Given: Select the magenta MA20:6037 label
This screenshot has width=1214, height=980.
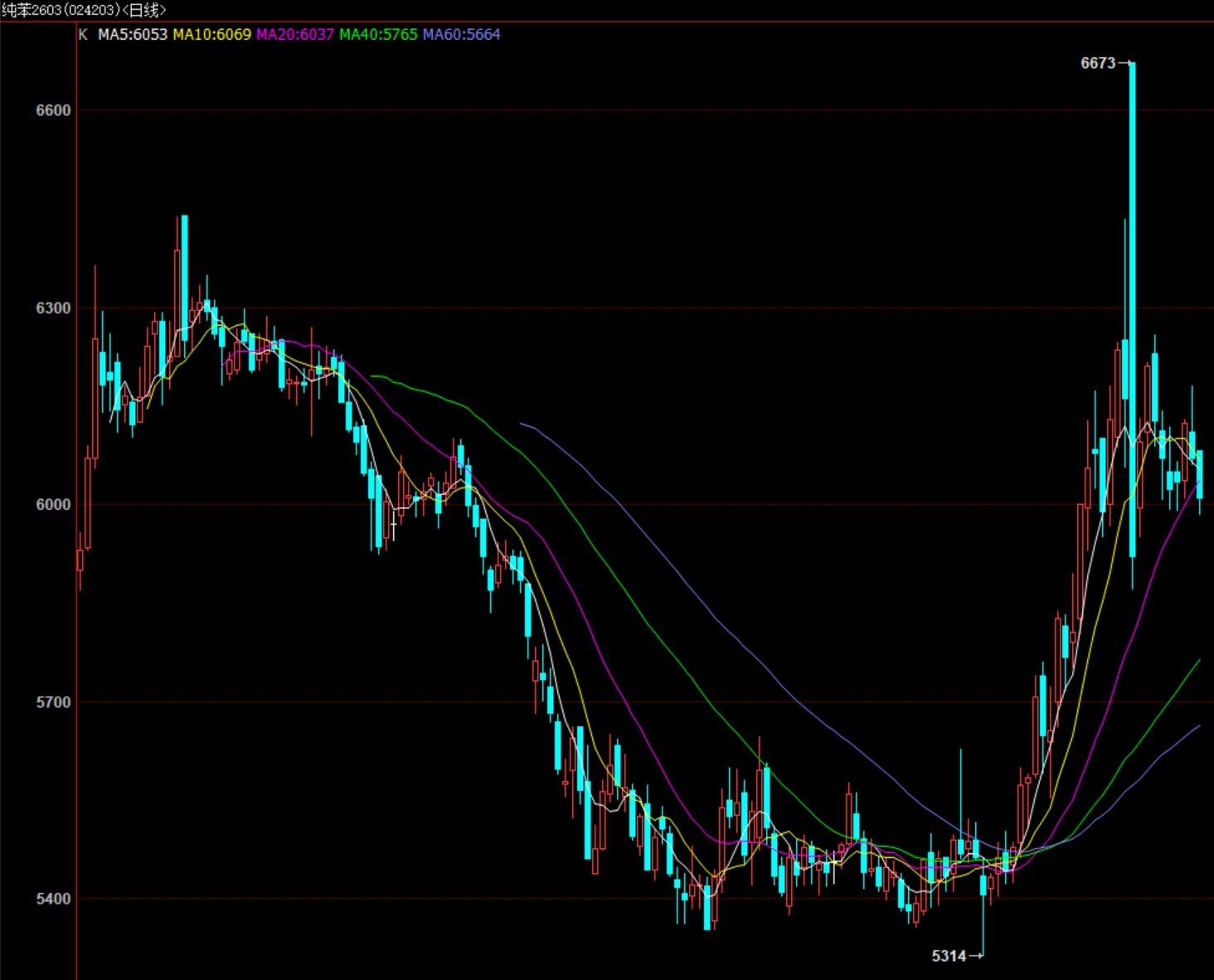Looking at the screenshot, I should pos(295,34).
